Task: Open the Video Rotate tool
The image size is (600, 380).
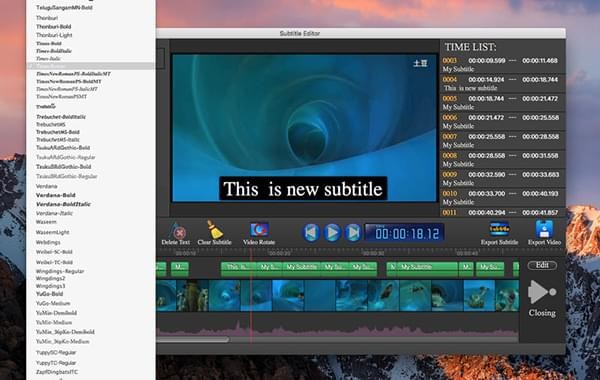Action: click(259, 230)
